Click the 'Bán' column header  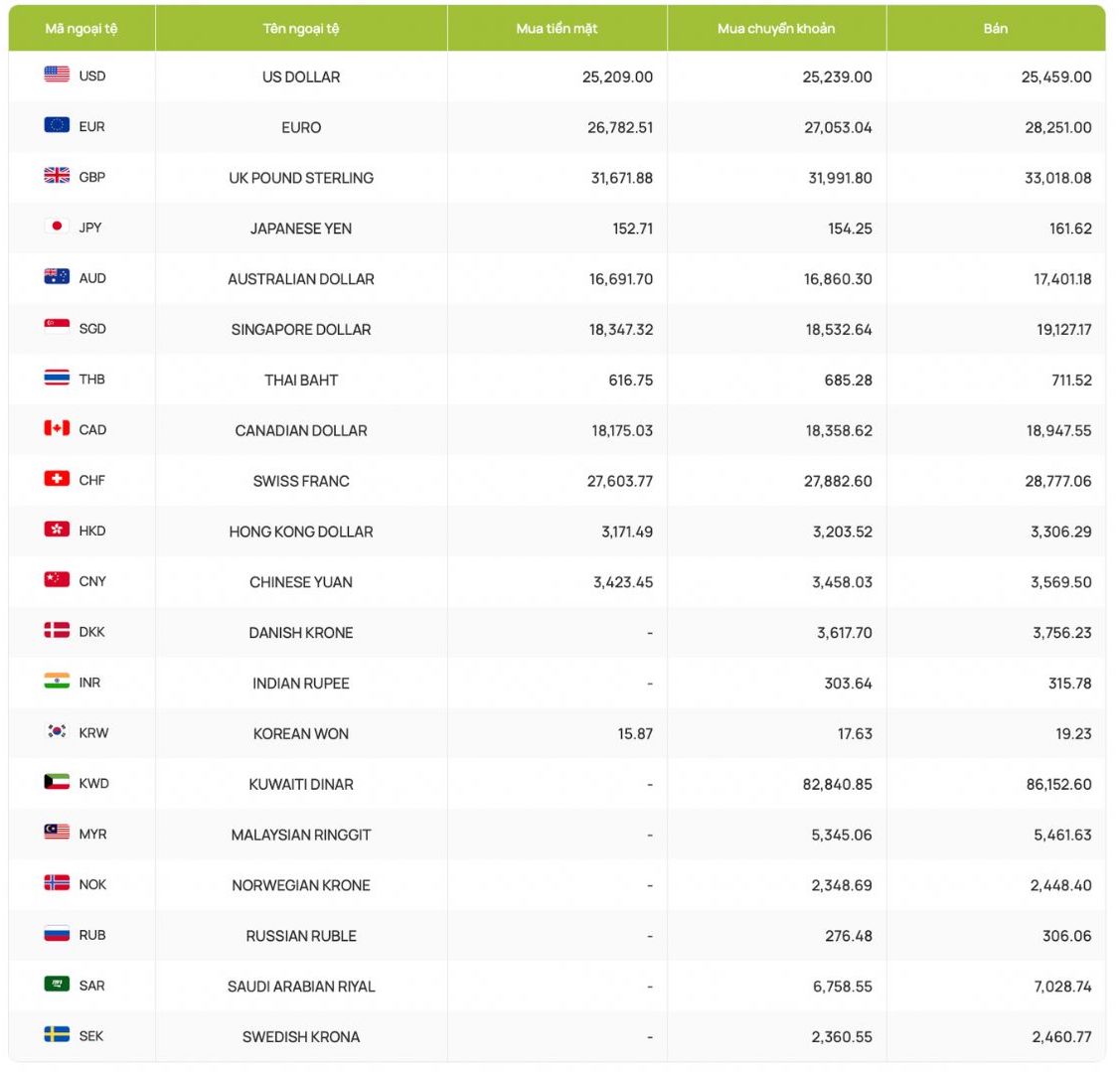tap(996, 29)
